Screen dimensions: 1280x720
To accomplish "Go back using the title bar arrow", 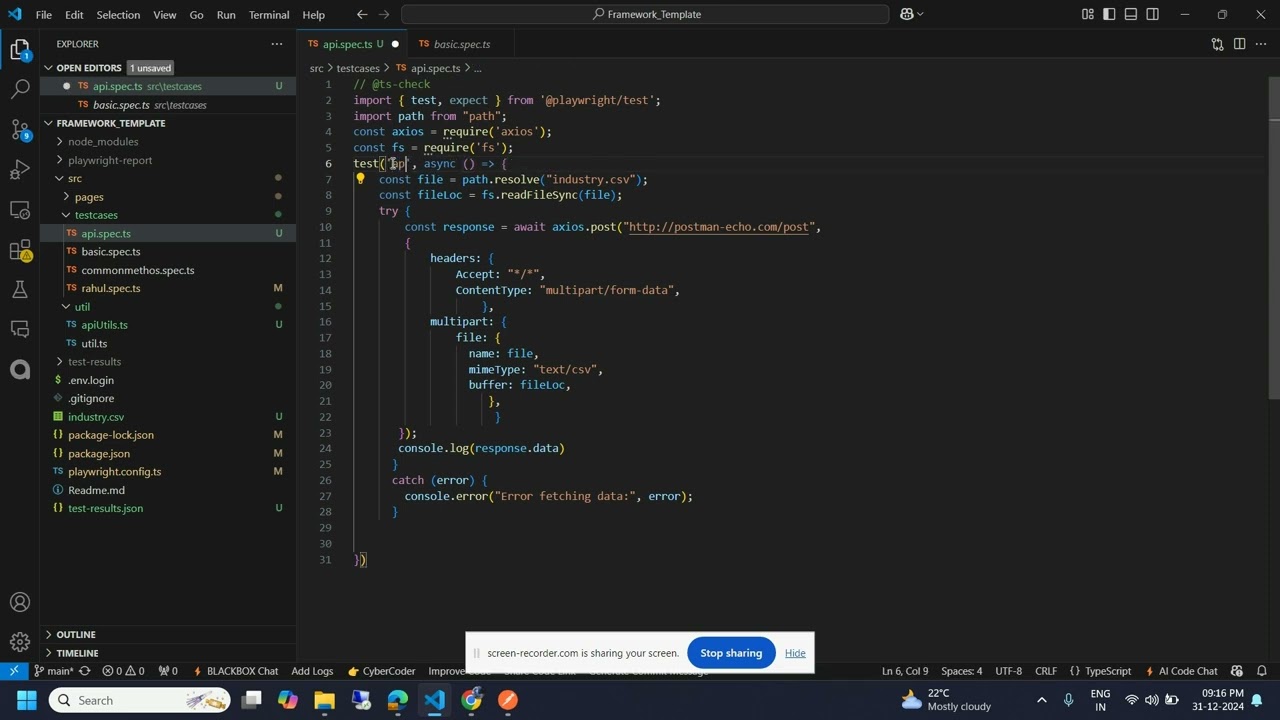I will (362, 14).
